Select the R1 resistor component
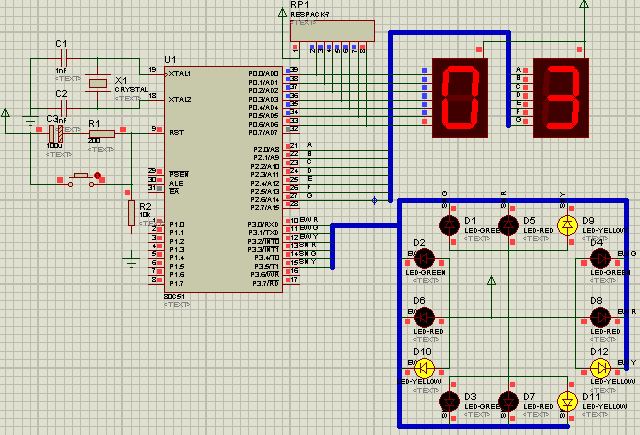The image size is (640, 435). coord(102,133)
